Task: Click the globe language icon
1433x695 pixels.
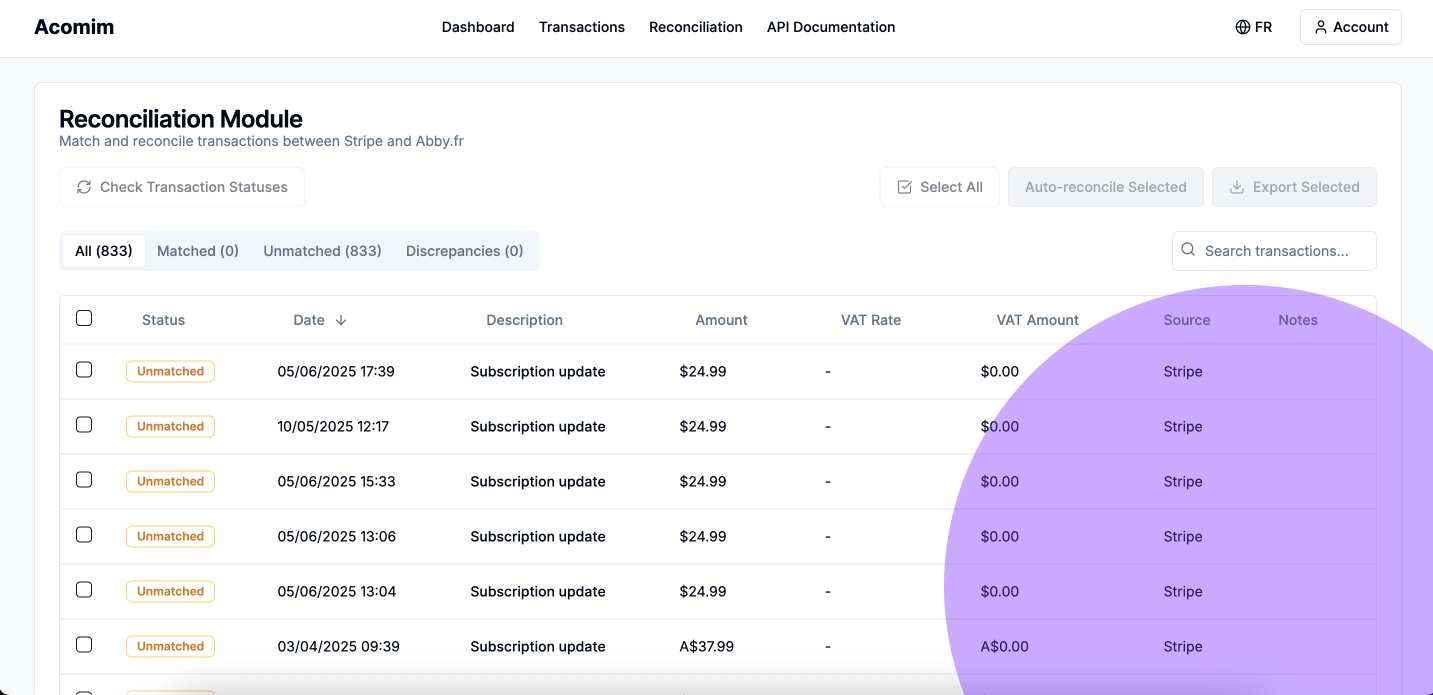Action: pos(1243,27)
